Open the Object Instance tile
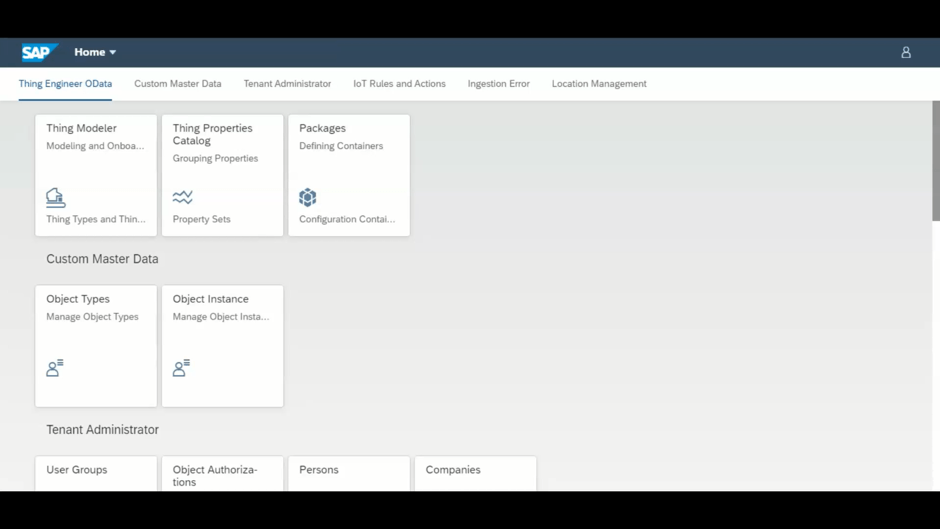 pyautogui.click(x=222, y=346)
